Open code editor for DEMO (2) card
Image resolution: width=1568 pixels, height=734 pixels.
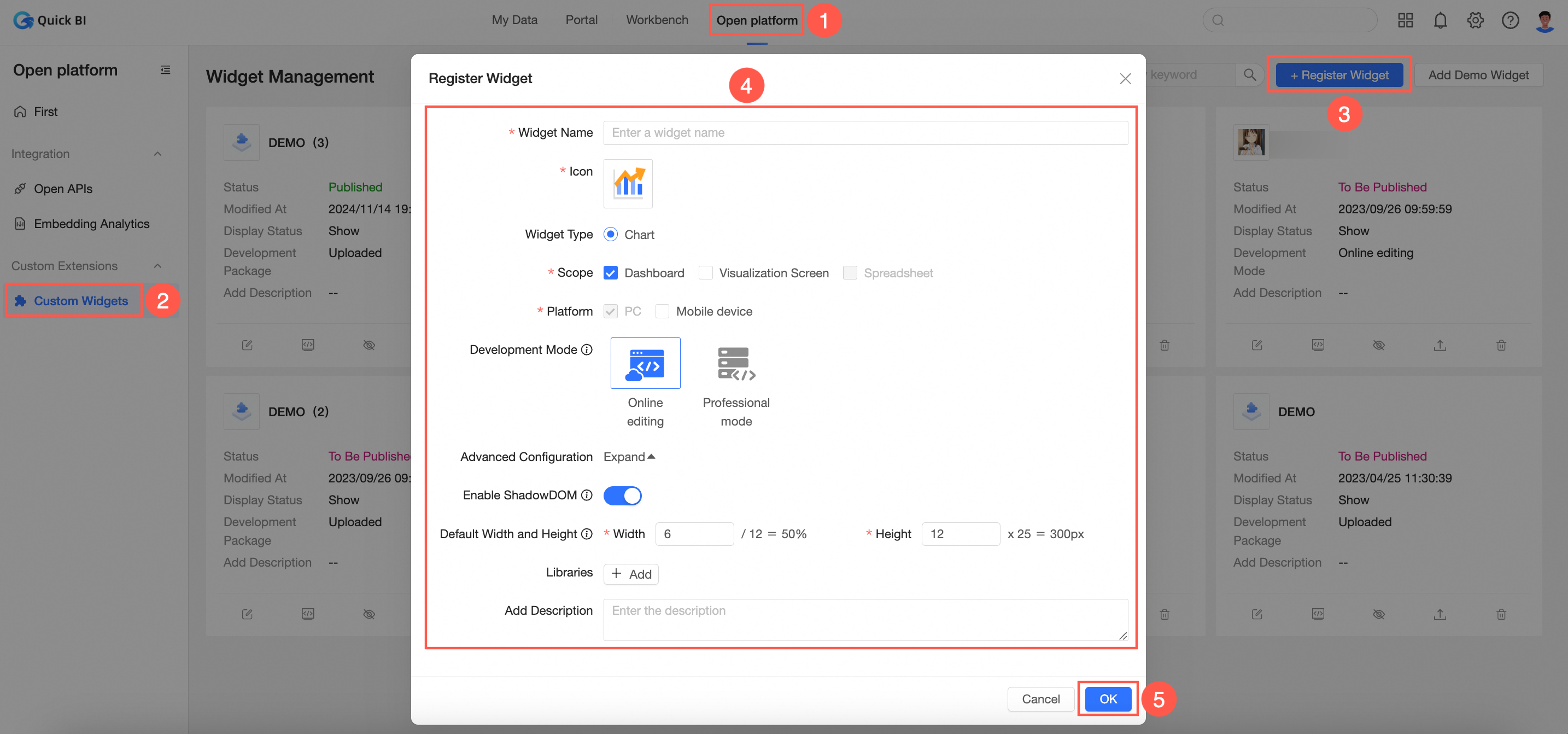pos(308,614)
